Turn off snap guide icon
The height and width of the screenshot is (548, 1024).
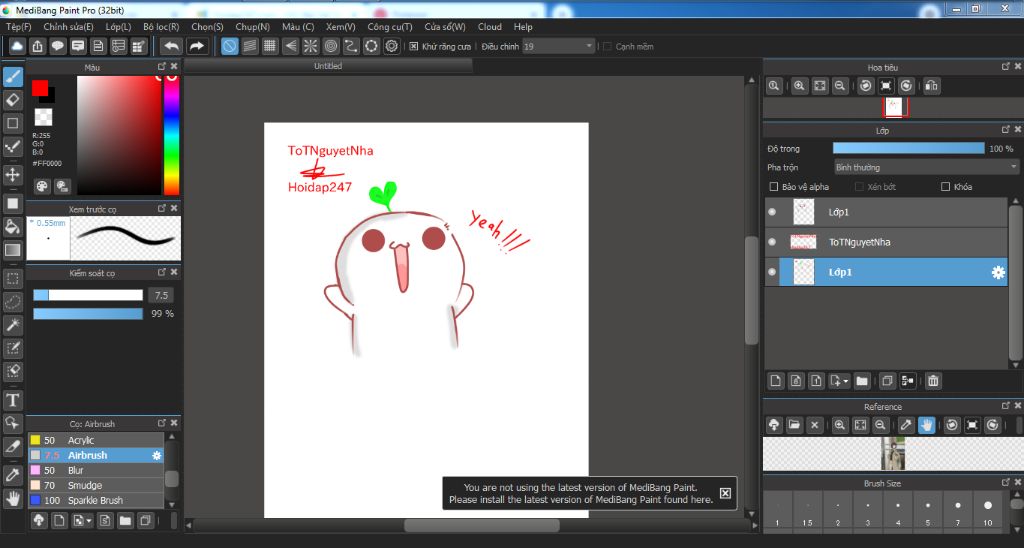click(229, 46)
